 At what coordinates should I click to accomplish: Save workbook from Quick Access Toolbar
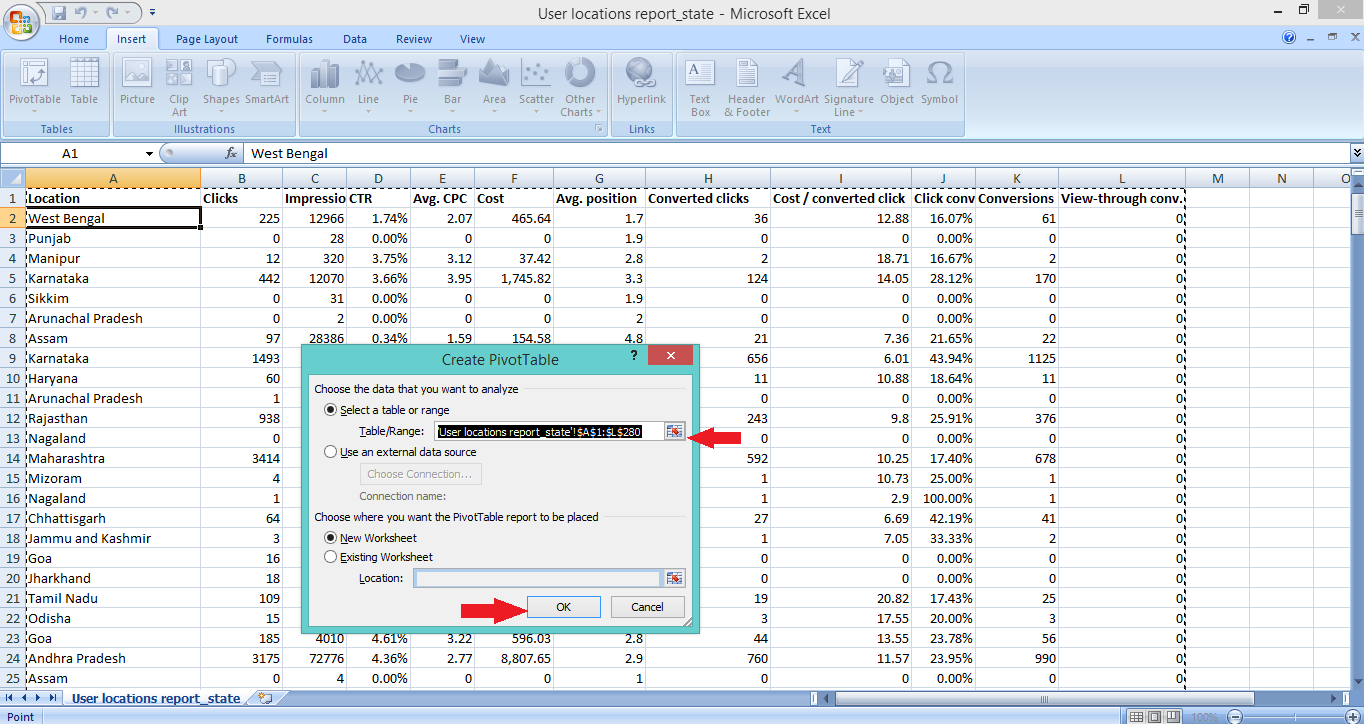pos(59,13)
